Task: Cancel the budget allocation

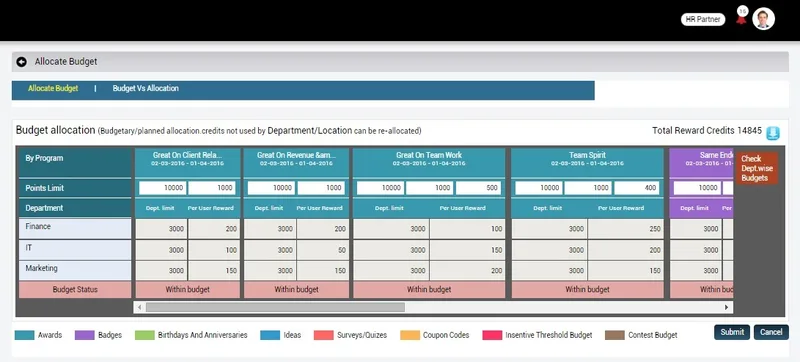Action: click(x=771, y=332)
